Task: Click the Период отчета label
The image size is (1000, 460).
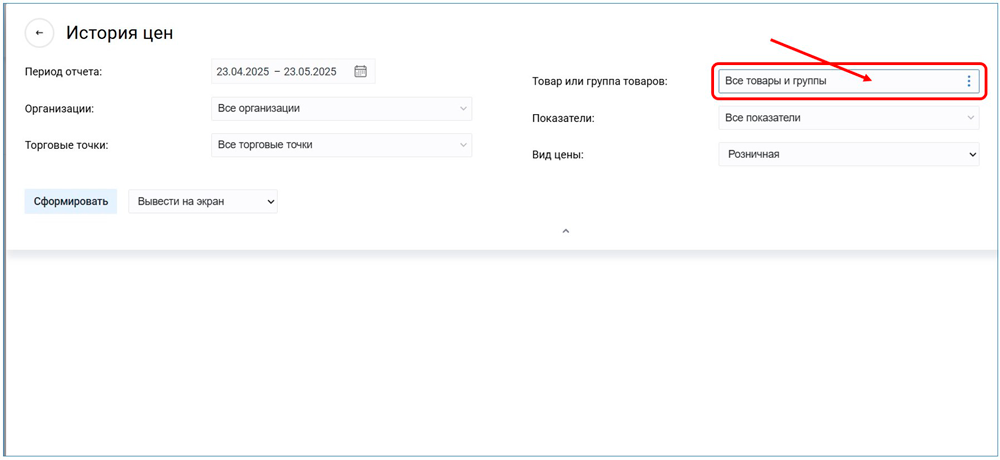Action: pyautogui.click(x=64, y=71)
